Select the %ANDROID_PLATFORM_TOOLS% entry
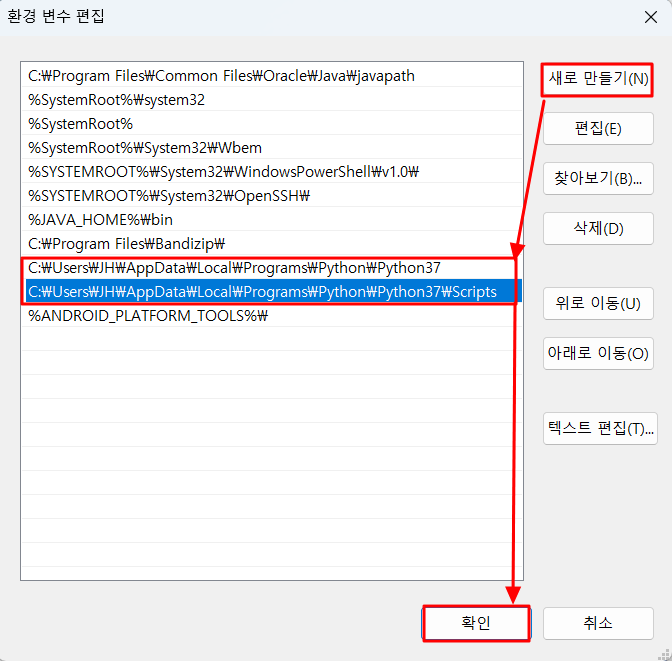 (272, 316)
